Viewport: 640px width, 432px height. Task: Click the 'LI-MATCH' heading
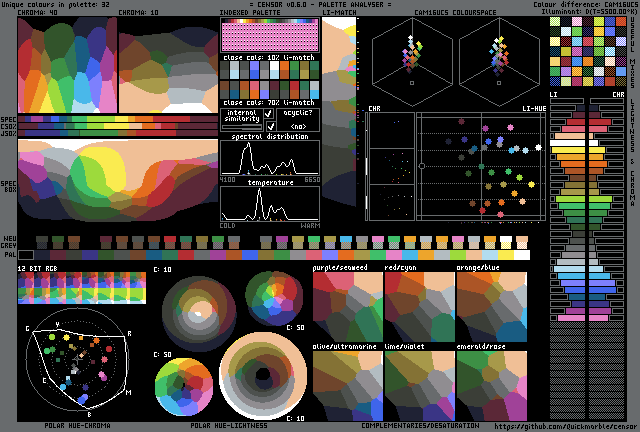339,13
